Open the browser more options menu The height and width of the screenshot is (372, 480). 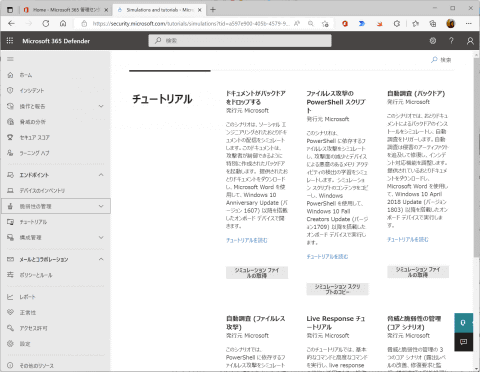point(469,23)
